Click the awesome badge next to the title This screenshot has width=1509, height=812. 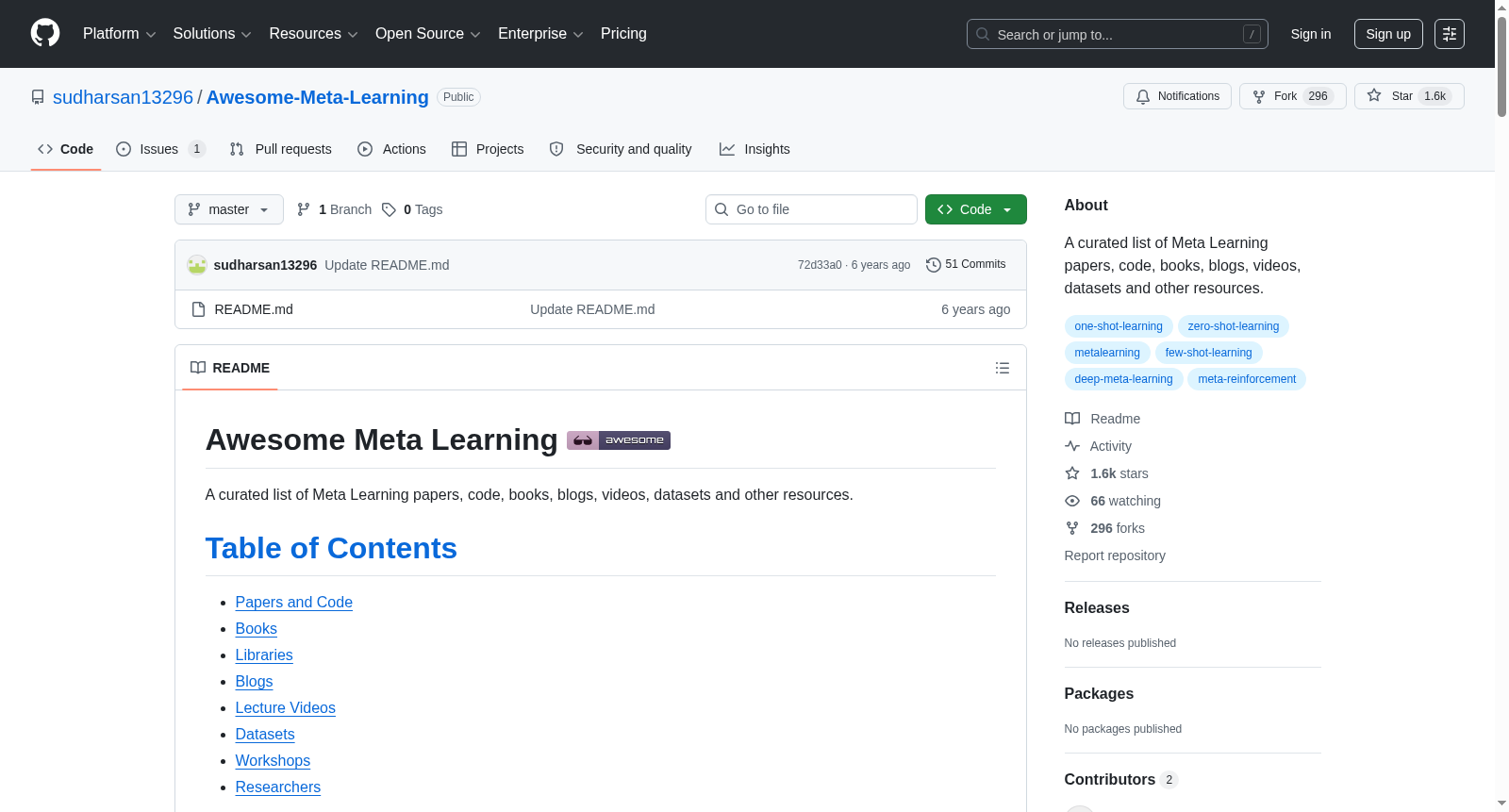click(x=619, y=440)
